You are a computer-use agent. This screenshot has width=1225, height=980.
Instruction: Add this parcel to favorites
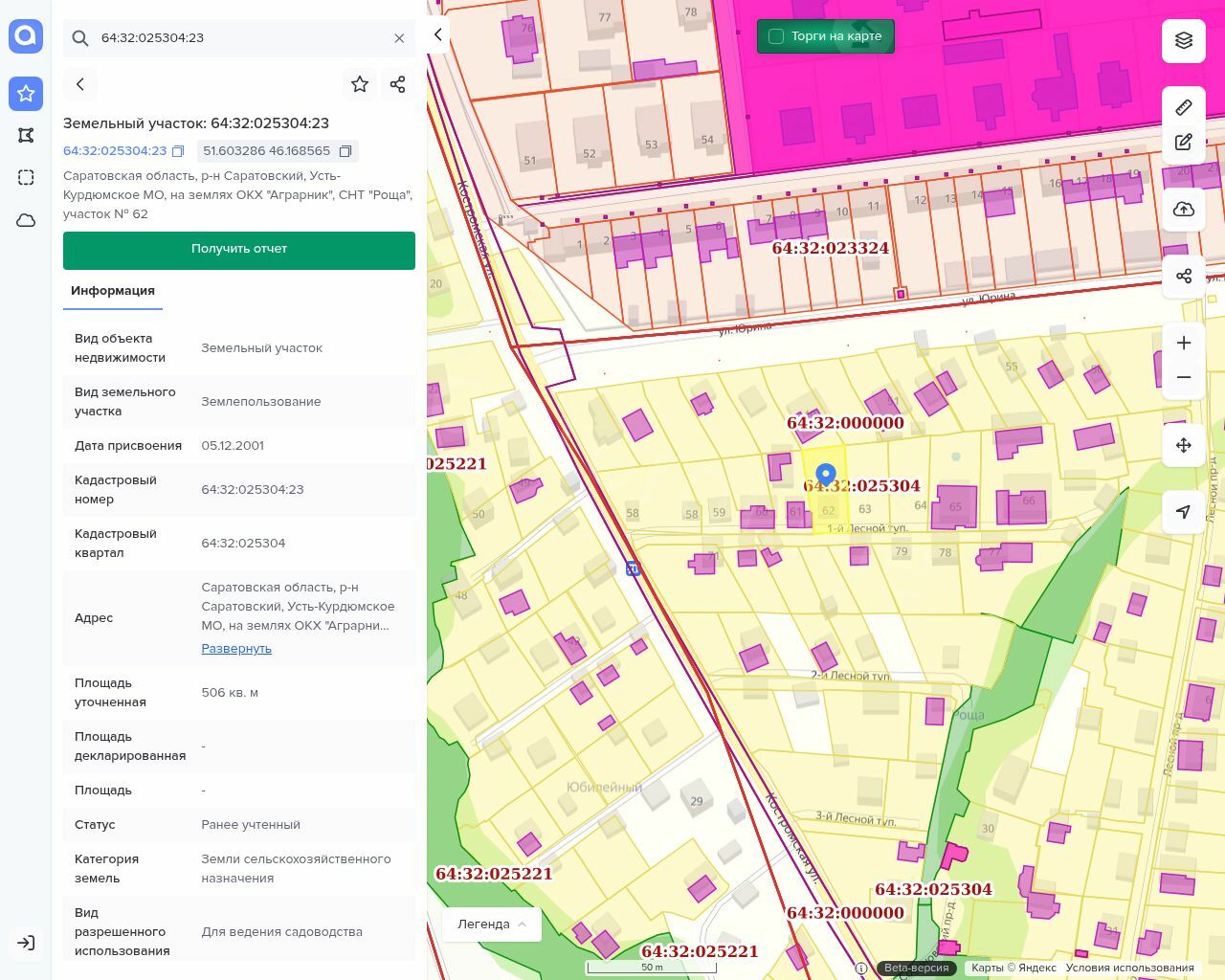[x=360, y=84]
